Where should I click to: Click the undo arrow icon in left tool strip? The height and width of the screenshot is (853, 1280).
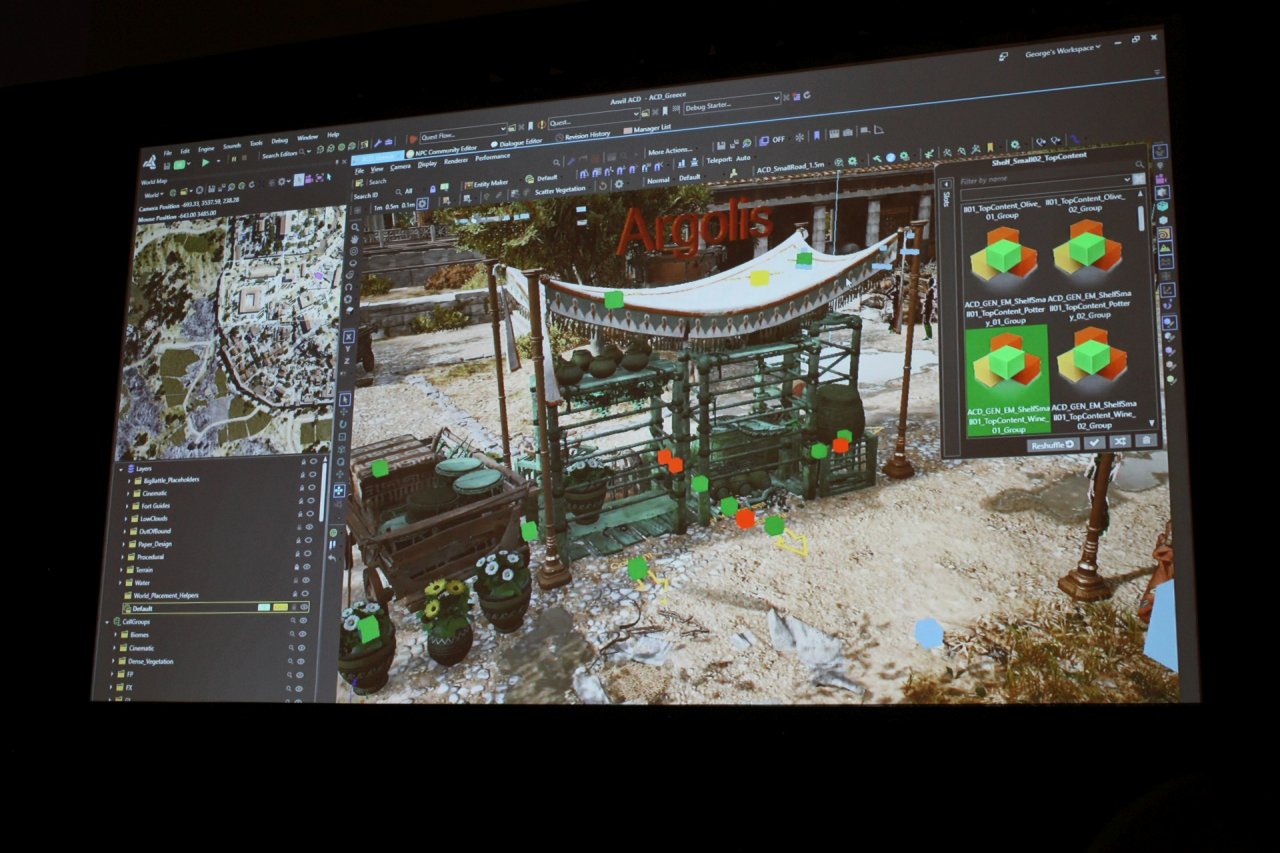(x=332, y=558)
